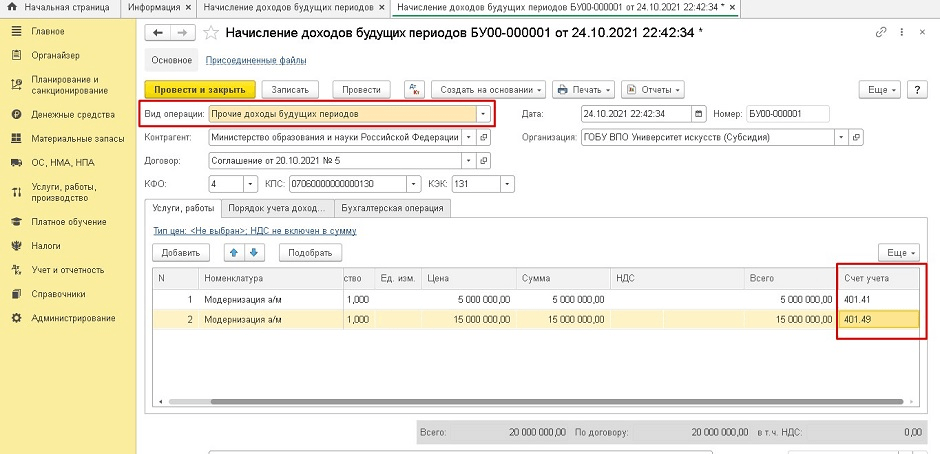Go back using the left arrow button
Viewport: 940px width, 454px height.
158,33
